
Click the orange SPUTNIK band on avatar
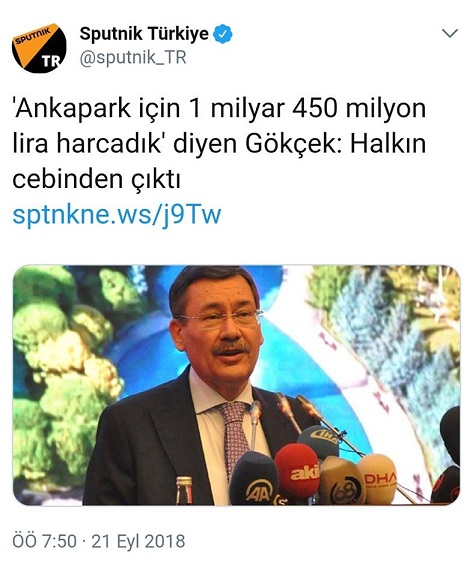33,38
